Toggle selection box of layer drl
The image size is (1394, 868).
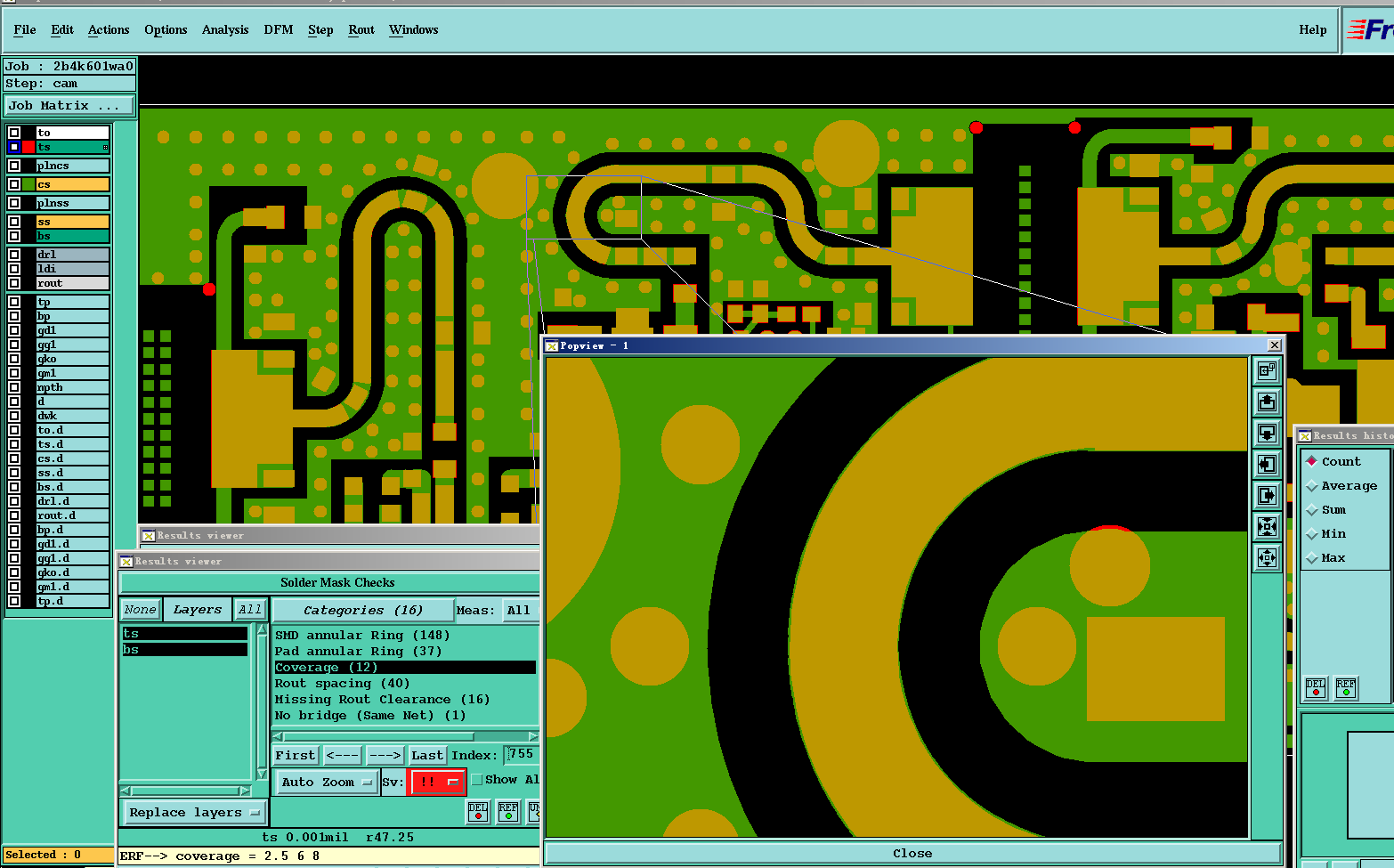coord(14,255)
